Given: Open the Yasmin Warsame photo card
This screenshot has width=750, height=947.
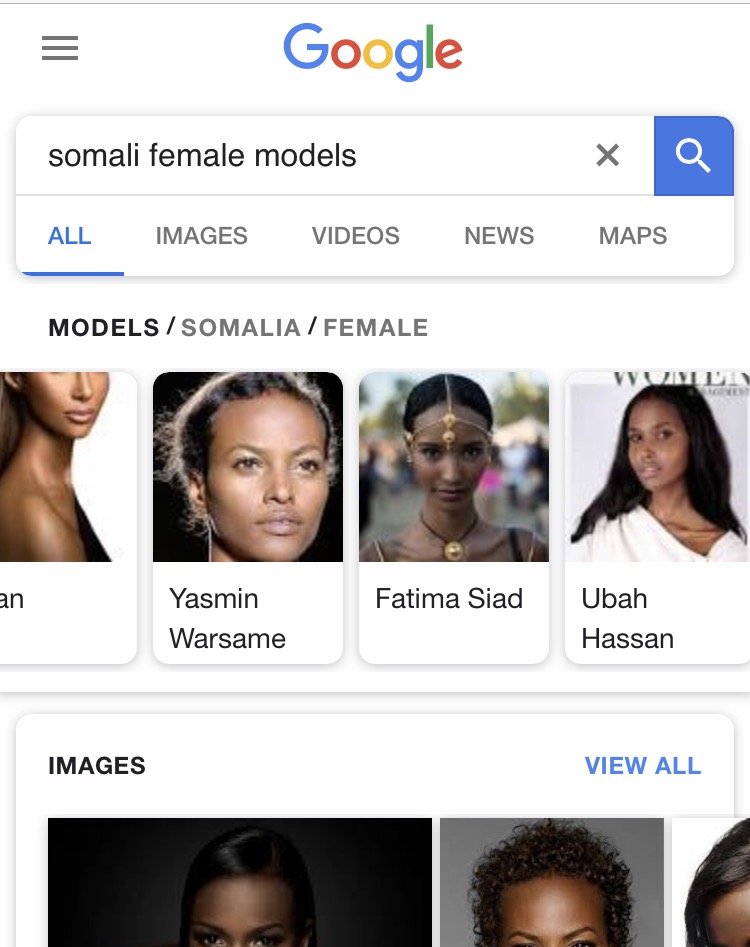Looking at the screenshot, I should point(247,515).
